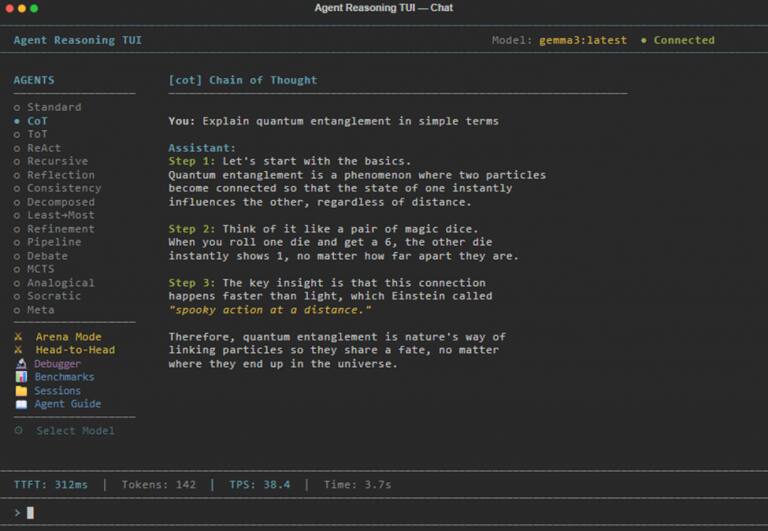This screenshot has height=531, width=768.
Task: Click the crossed swords icon beside Arena Mode
Action: (x=19, y=337)
